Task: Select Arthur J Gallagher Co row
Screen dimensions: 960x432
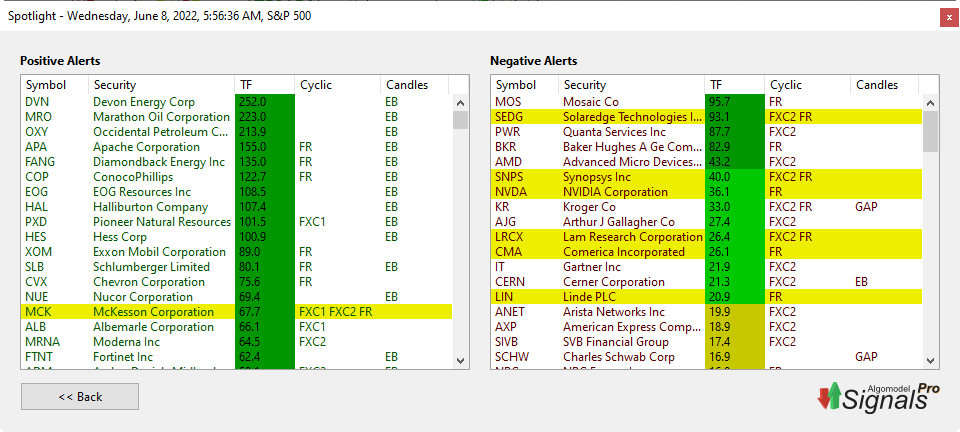Action: pos(707,222)
